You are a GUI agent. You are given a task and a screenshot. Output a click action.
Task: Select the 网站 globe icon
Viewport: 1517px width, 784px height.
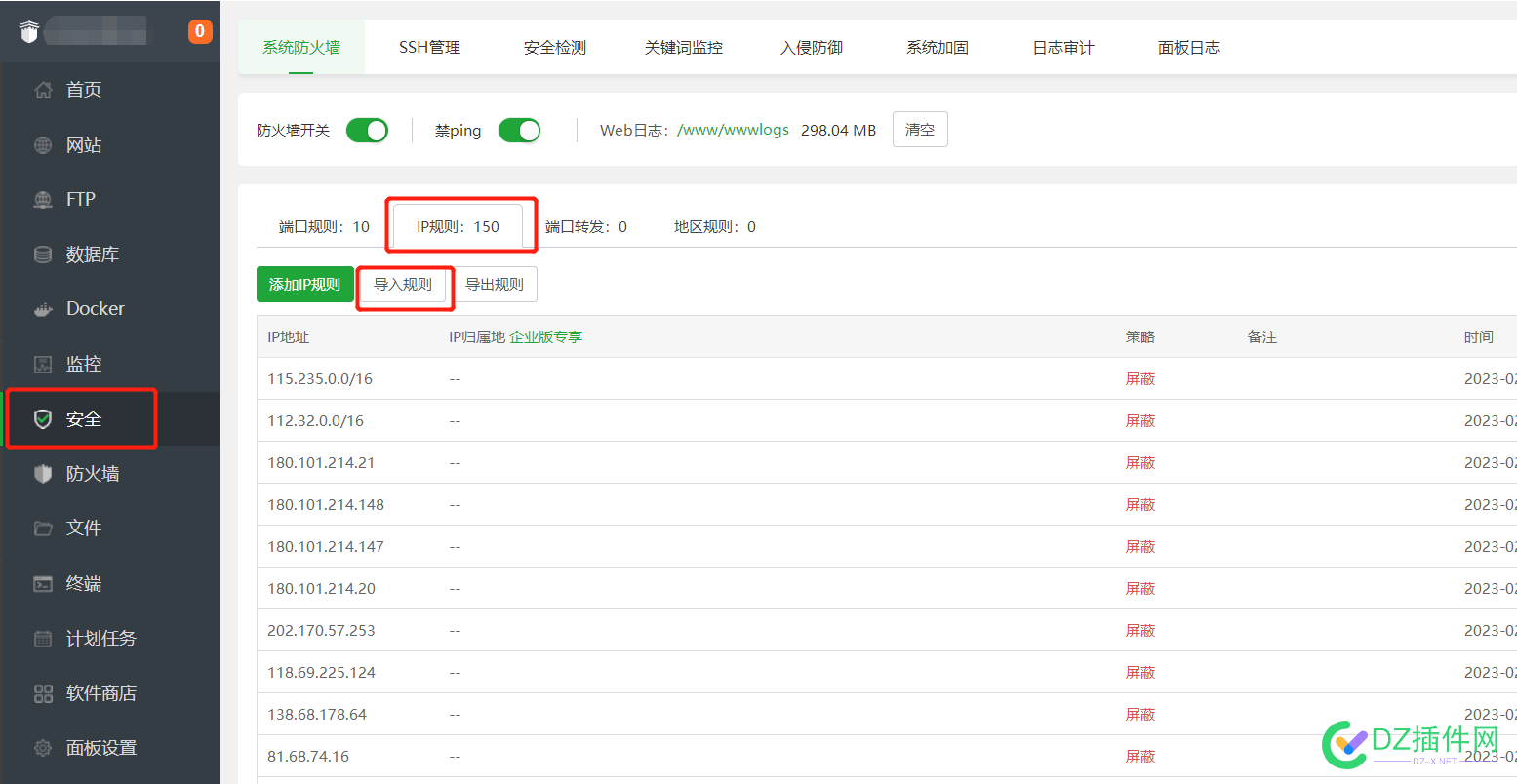coord(43,145)
